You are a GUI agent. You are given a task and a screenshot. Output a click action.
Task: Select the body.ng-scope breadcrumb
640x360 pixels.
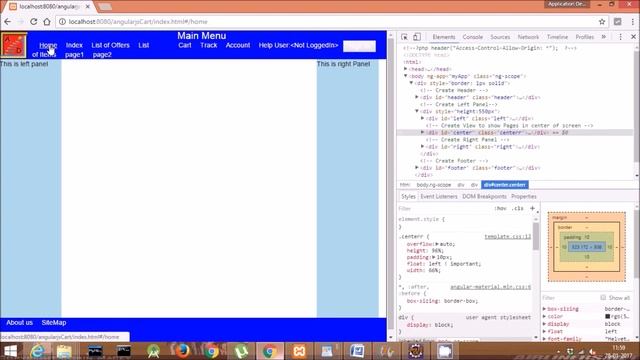click(x=433, y=185)
